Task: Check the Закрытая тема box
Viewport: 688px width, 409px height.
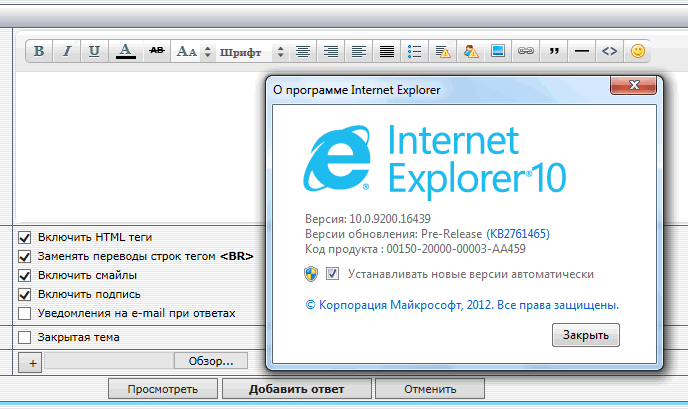Action: click(x=25, y=337)
